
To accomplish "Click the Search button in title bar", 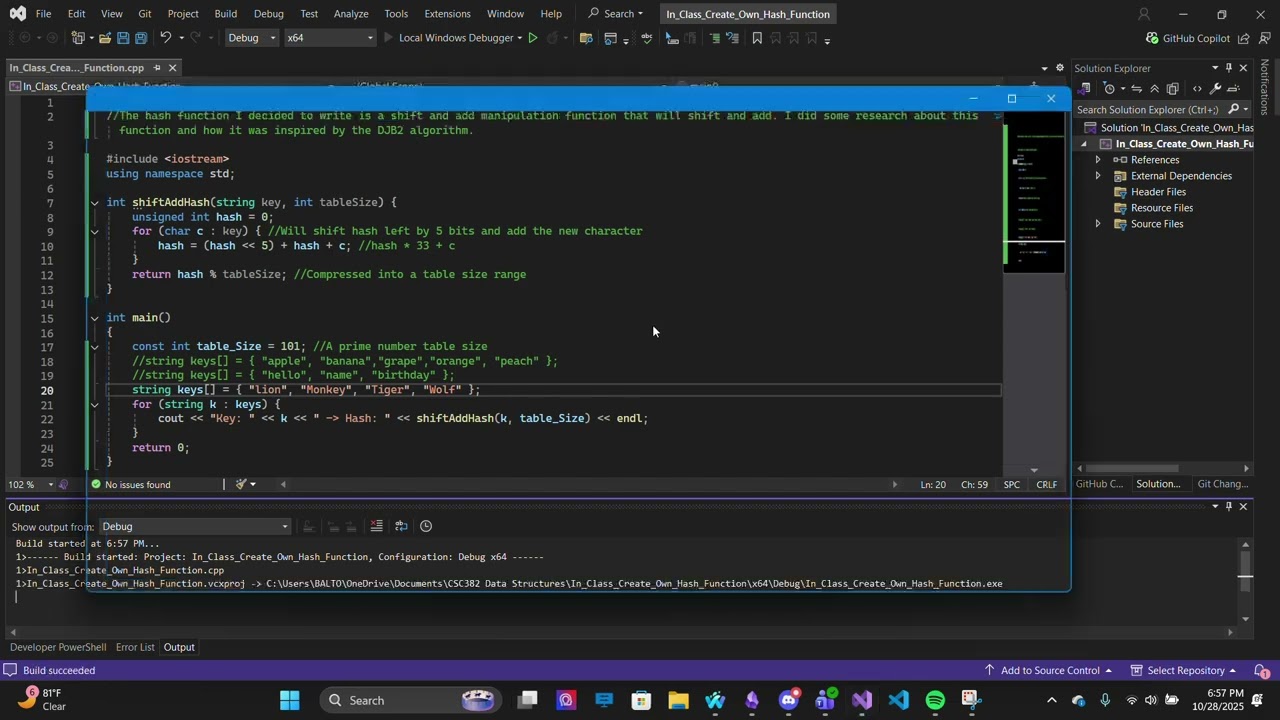I will click(616, 14).
